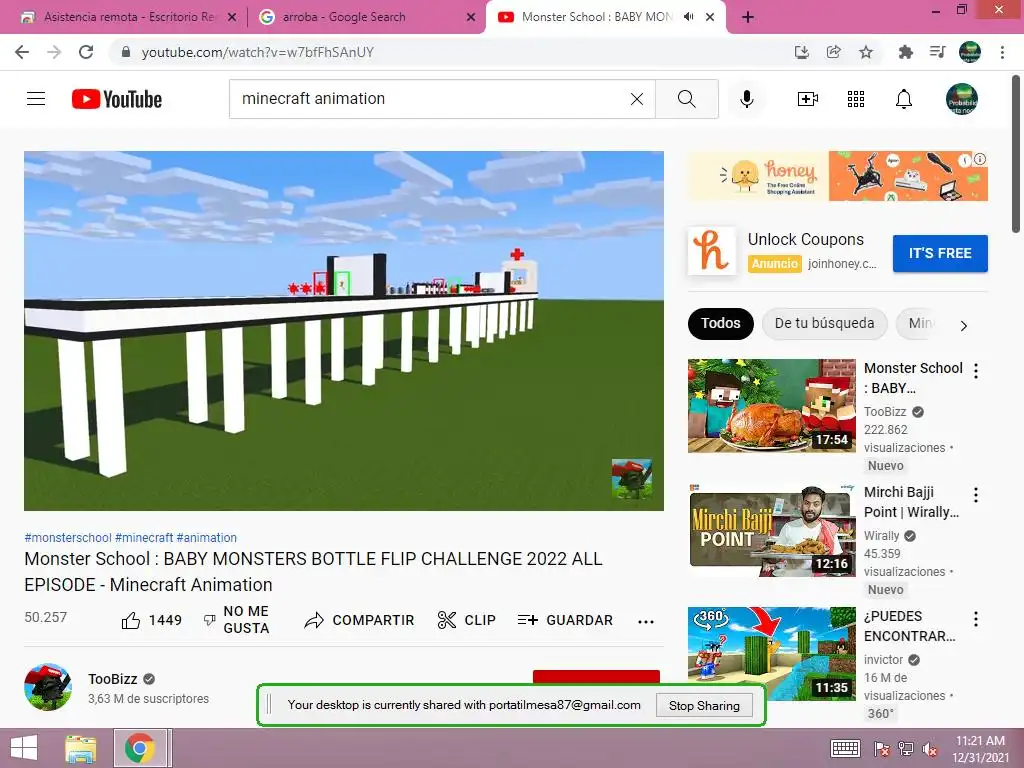Open the ad info icon on Honey banner

(980, 159)
